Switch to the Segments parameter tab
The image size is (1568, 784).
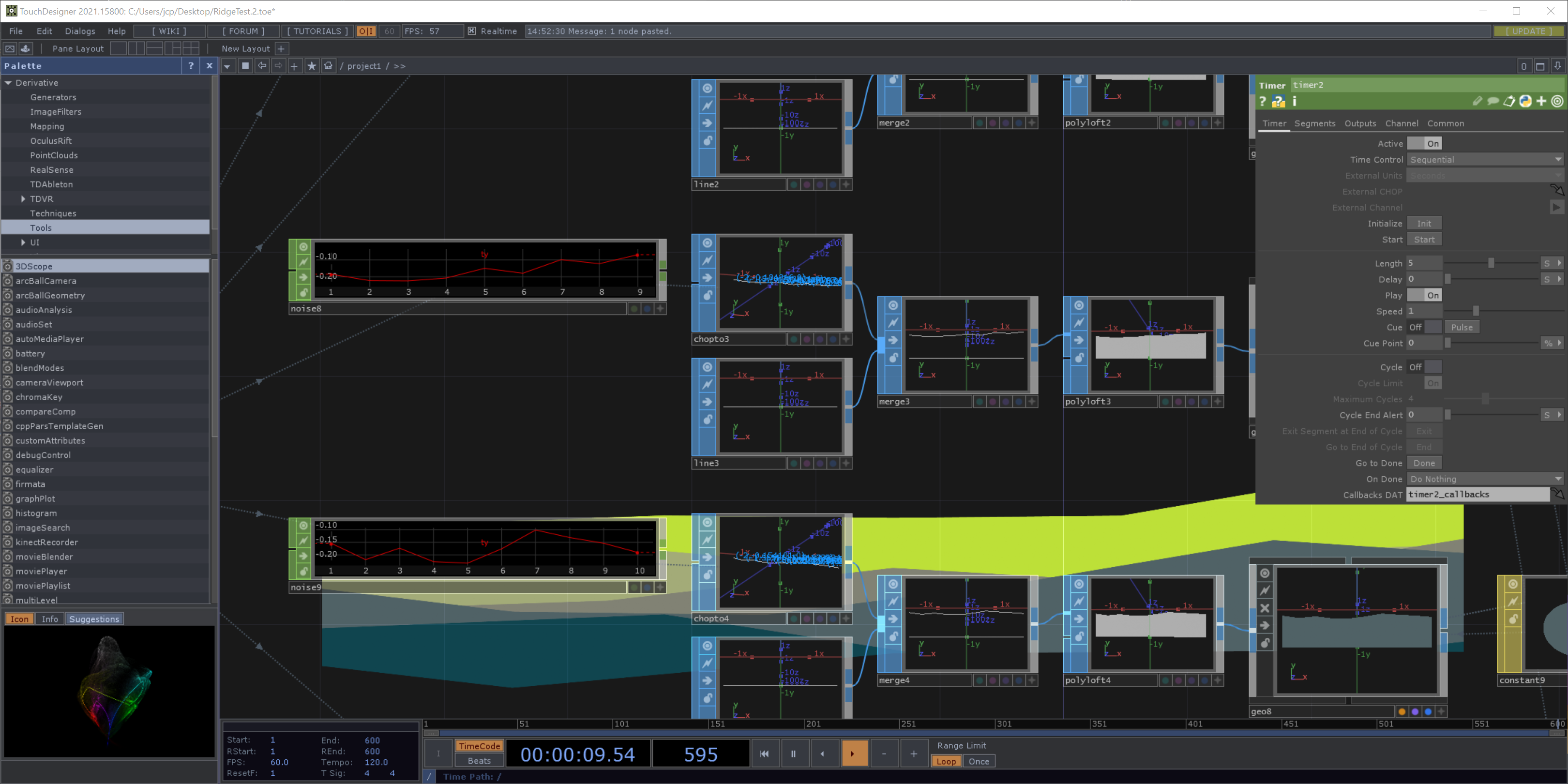click(1314, 123)
